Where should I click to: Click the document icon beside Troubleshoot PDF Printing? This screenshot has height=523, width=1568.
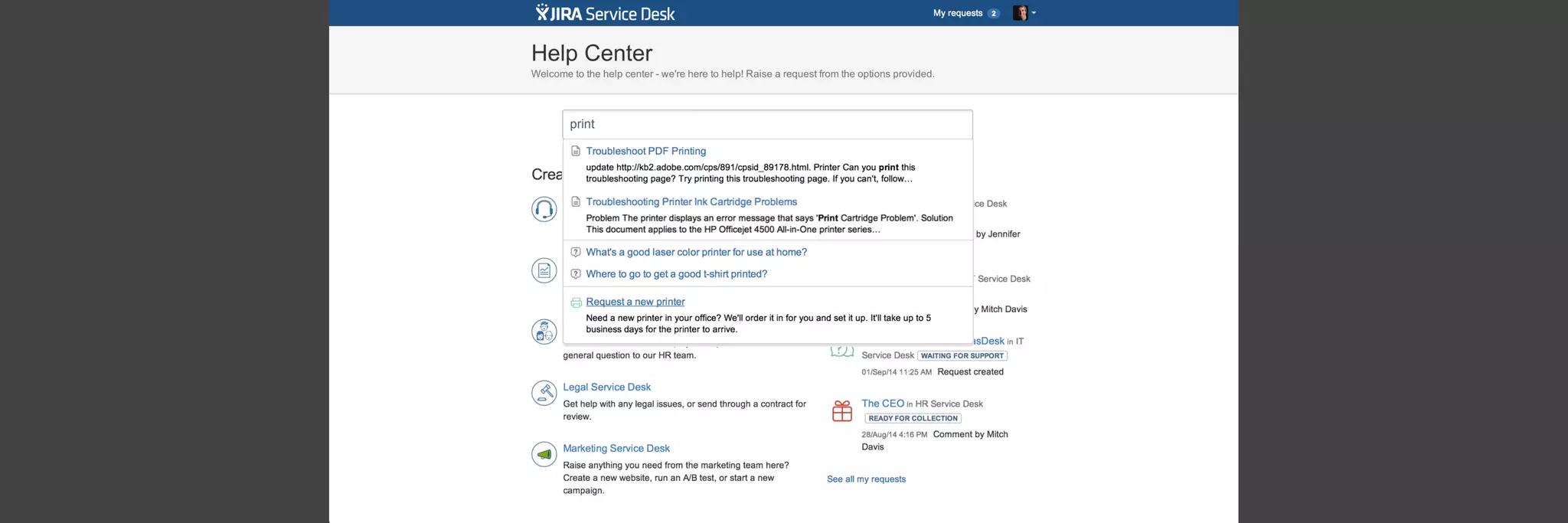576,151
